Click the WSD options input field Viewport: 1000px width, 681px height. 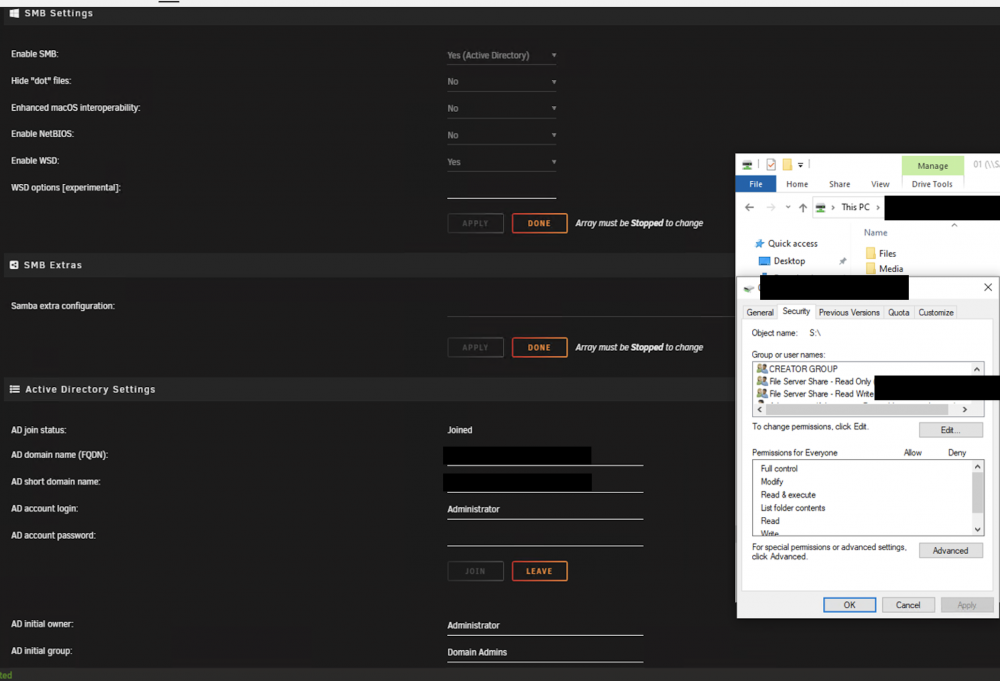coord(501,189)
